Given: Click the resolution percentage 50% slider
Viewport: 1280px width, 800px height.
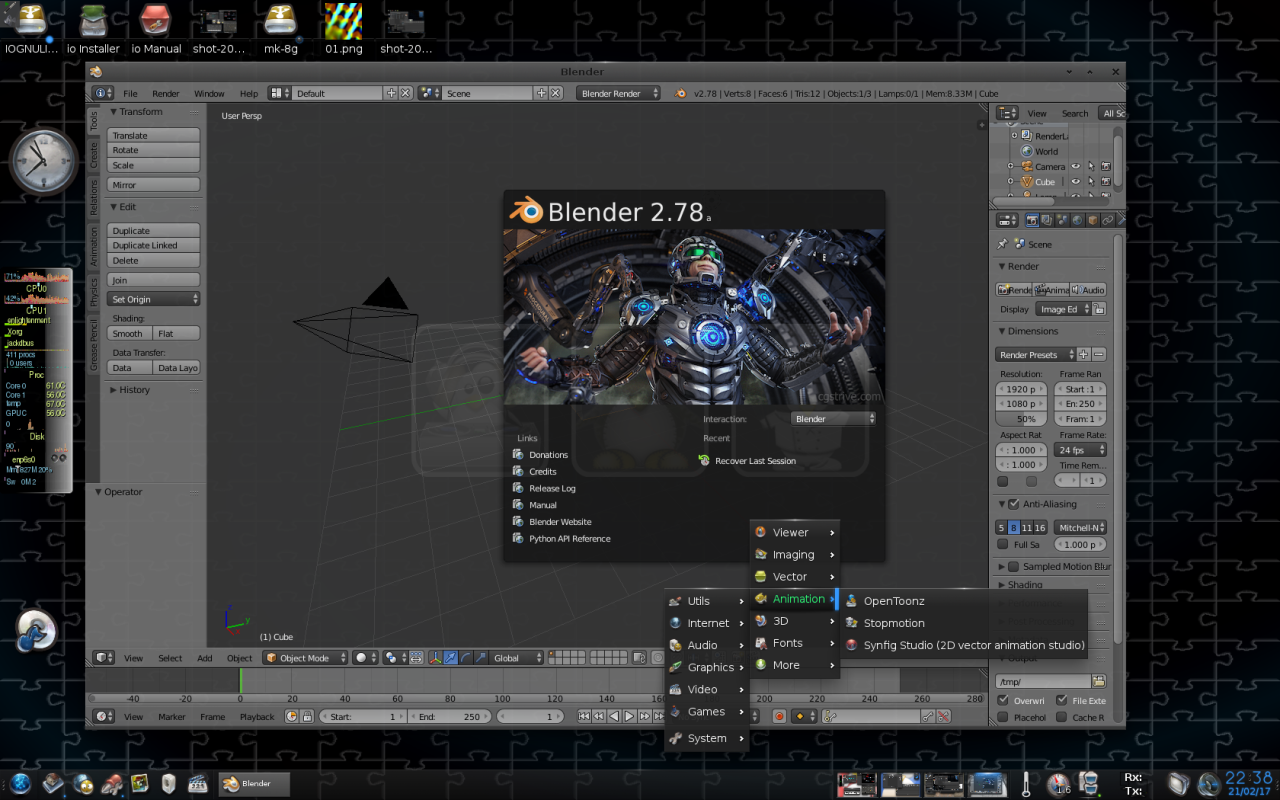Looking at the screenshot, I should [1025, 419].
